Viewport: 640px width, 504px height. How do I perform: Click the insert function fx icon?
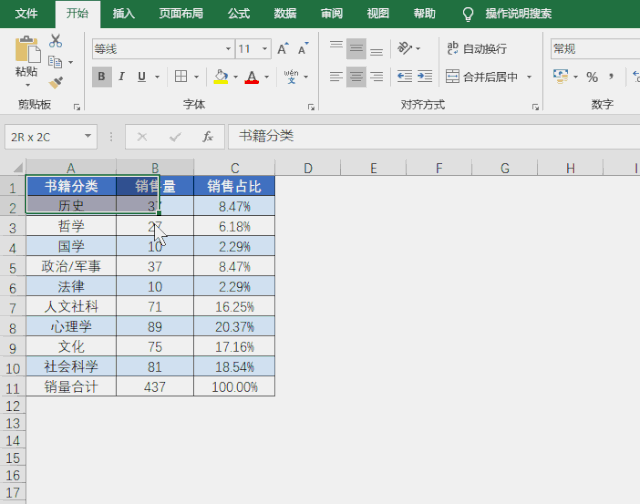click(x=208, y=136)
